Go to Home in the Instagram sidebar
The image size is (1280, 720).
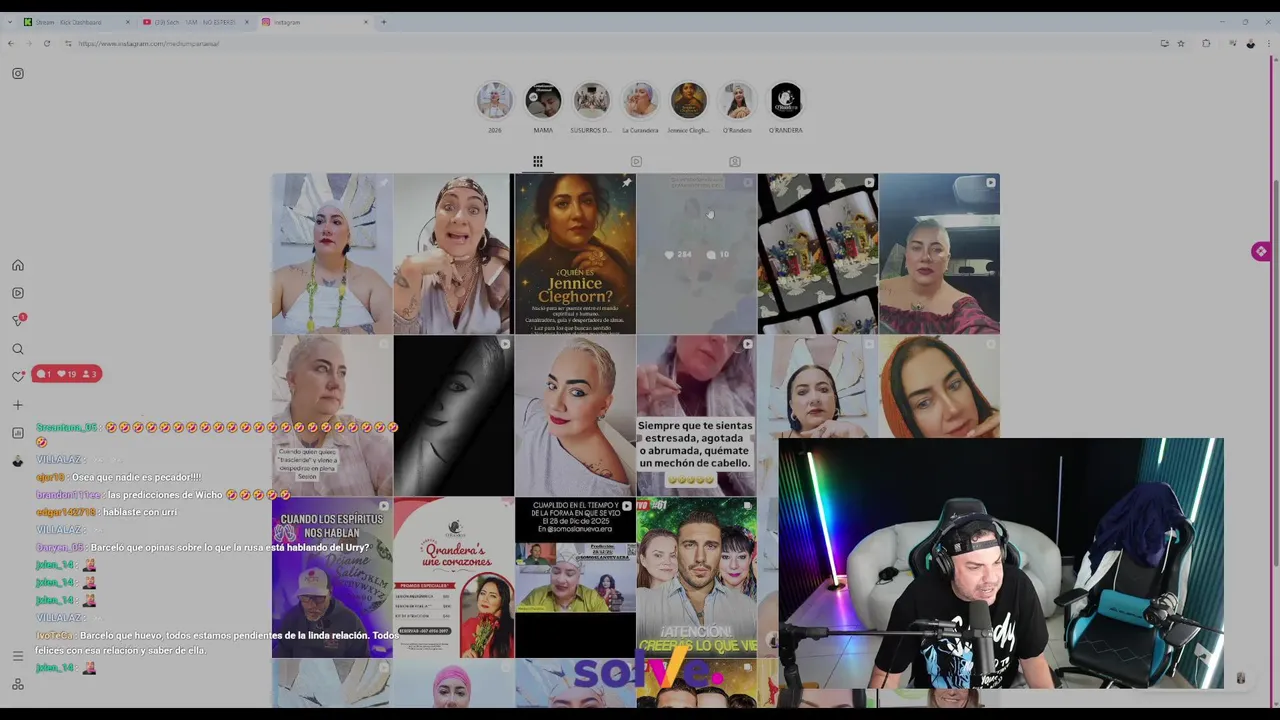pyautogui.click(x=18, y=265)
